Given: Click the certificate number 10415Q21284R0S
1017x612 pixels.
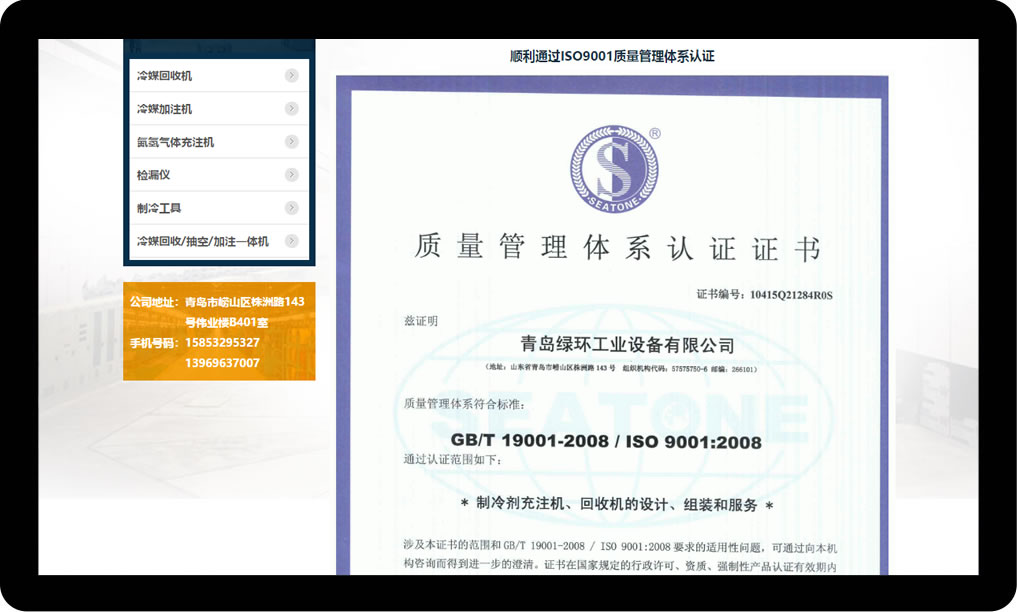Looking at the screenshot, I should click(791, 295).
